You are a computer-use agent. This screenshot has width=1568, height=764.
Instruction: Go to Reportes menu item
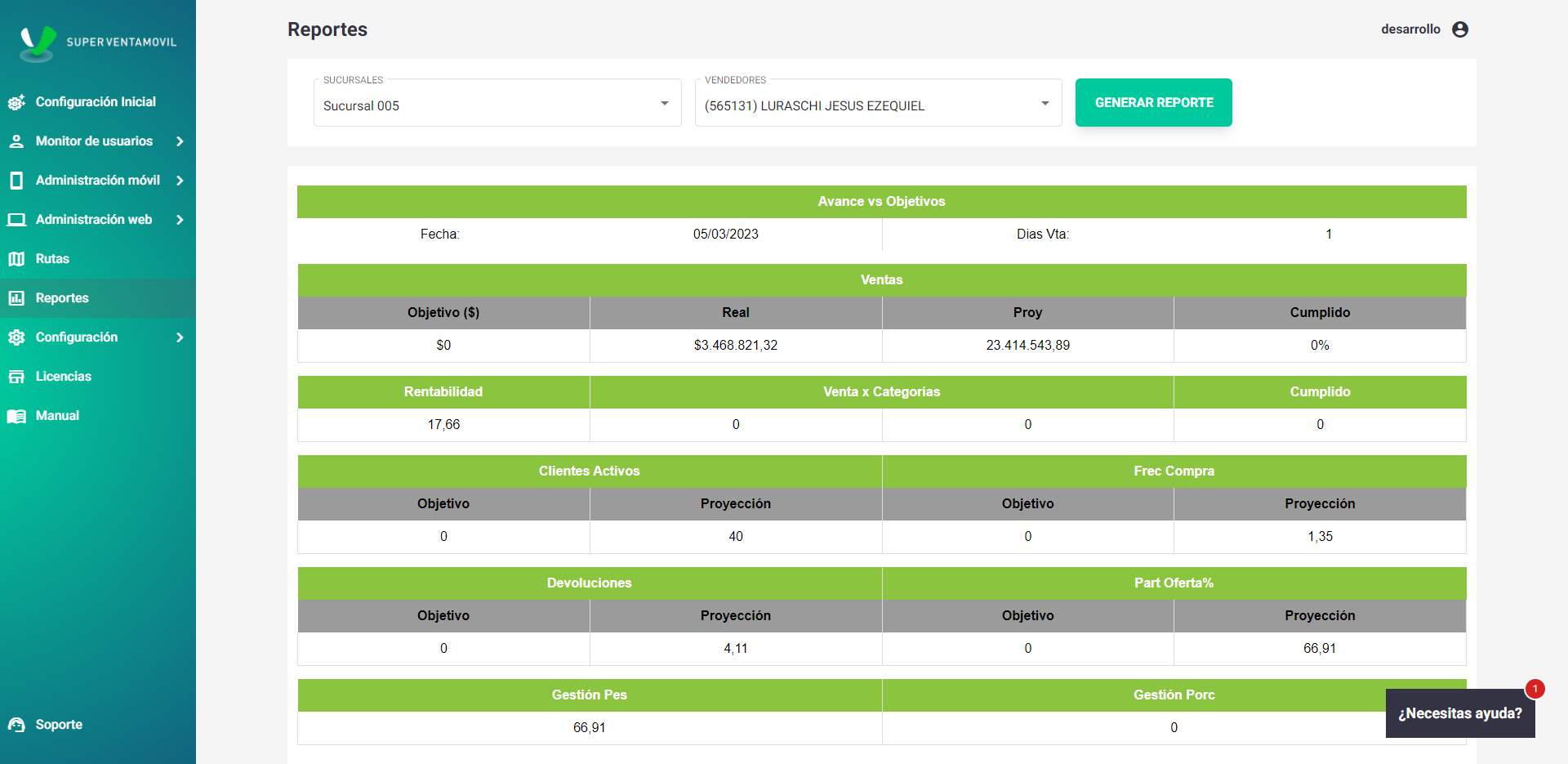pos(98,298)
